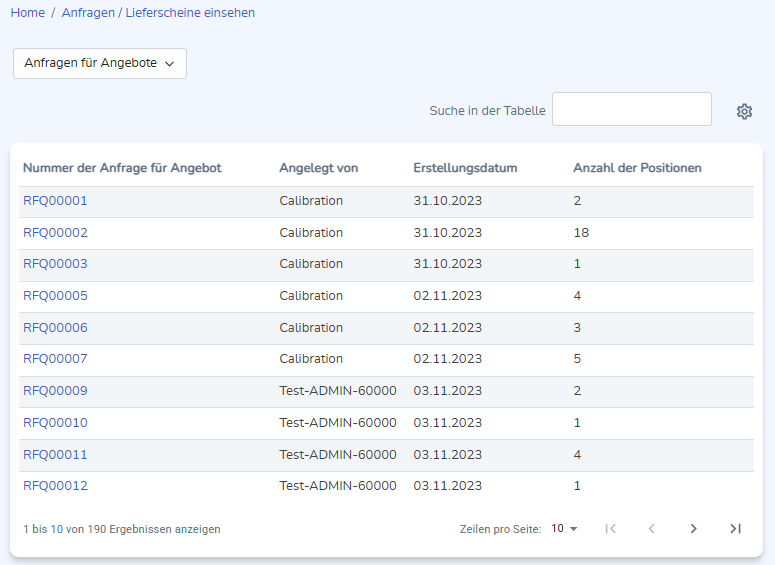Click the table search input field

pyautogui.click(x=631, y=110)
